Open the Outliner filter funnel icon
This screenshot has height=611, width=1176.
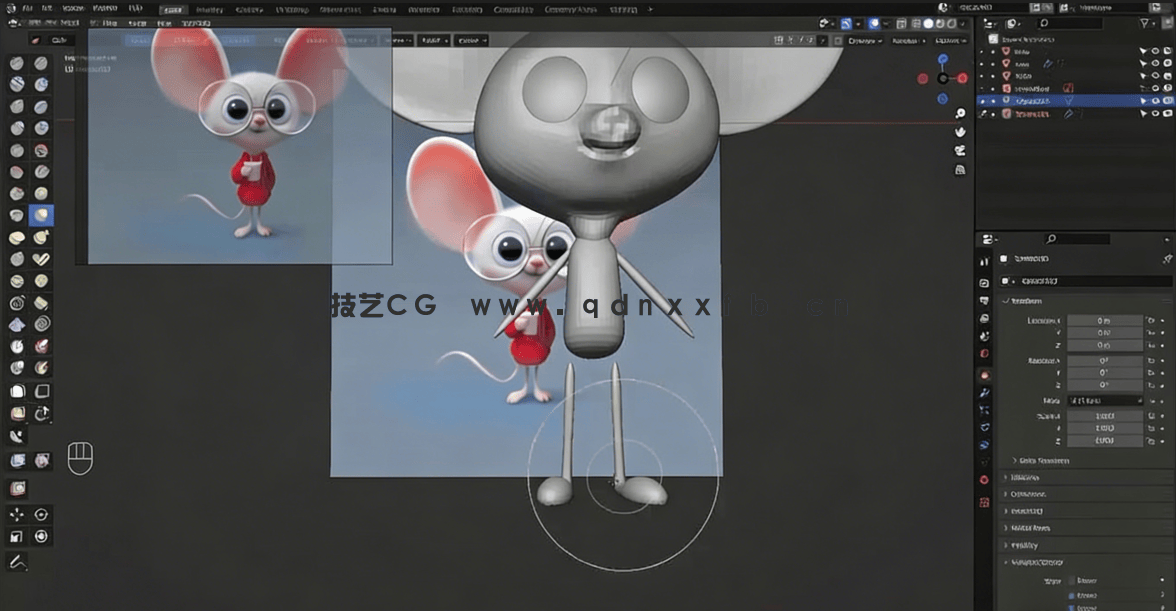point(1144,23)
